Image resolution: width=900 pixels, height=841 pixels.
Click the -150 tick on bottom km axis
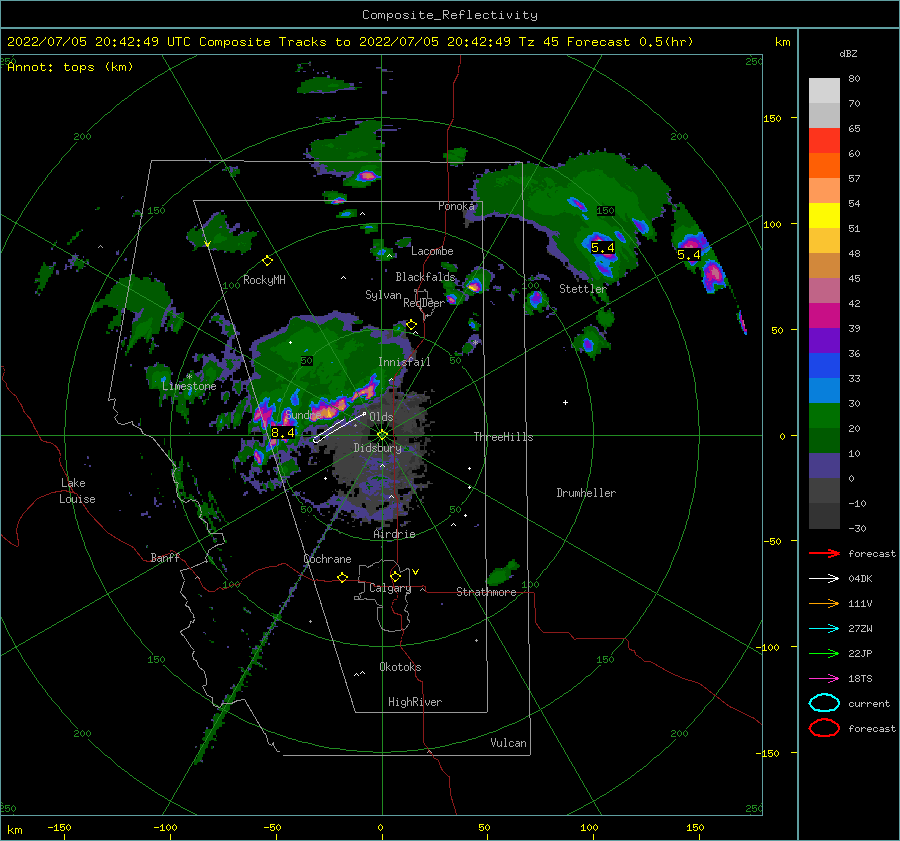(59, 828)
